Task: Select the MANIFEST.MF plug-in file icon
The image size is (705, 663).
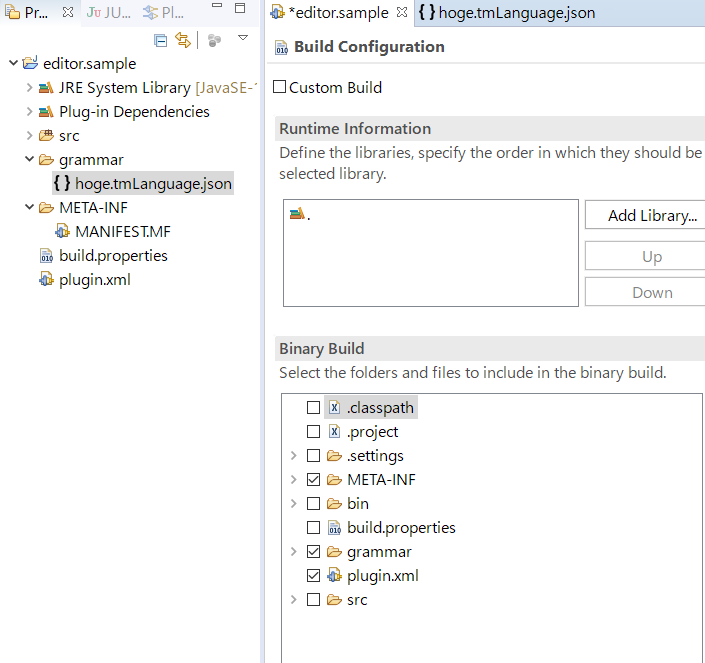Action: coord(62,231)
